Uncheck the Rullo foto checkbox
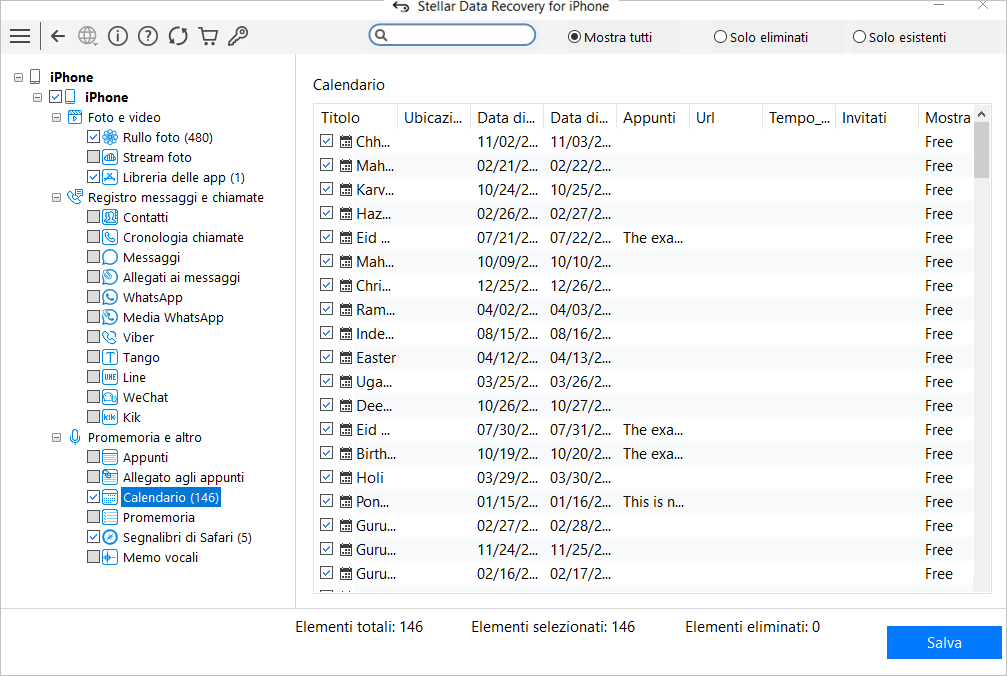This screenshot has height=676, width=1007. tap(93, 137)
